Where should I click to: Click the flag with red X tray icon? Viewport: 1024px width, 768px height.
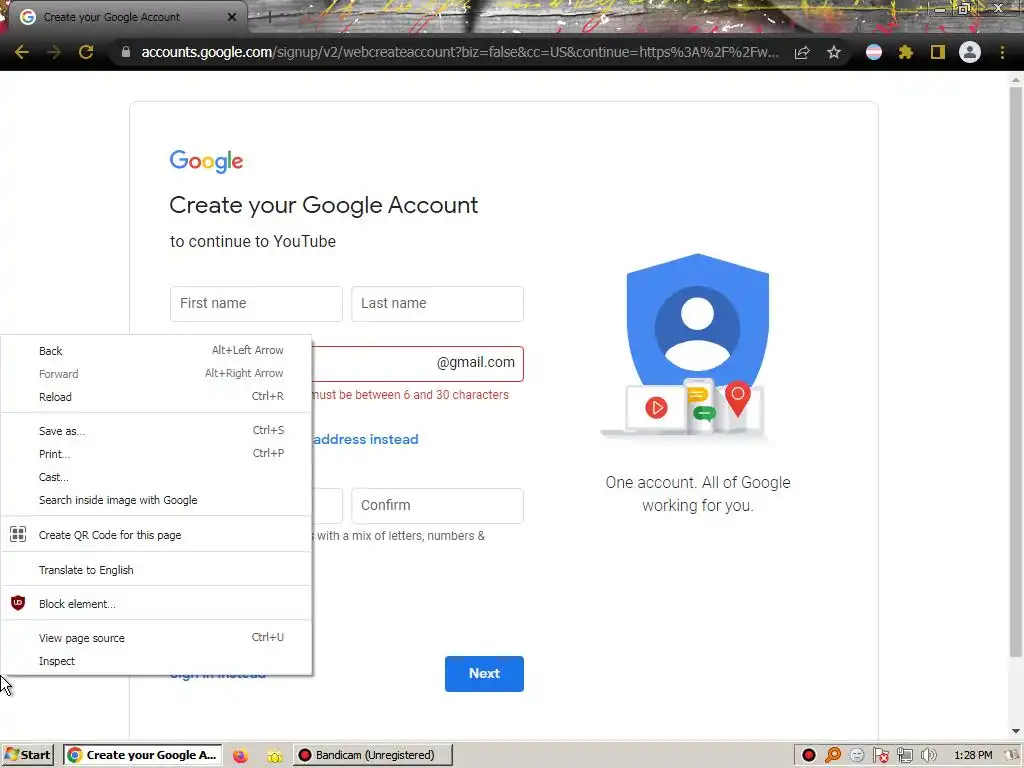pos(881,756)
